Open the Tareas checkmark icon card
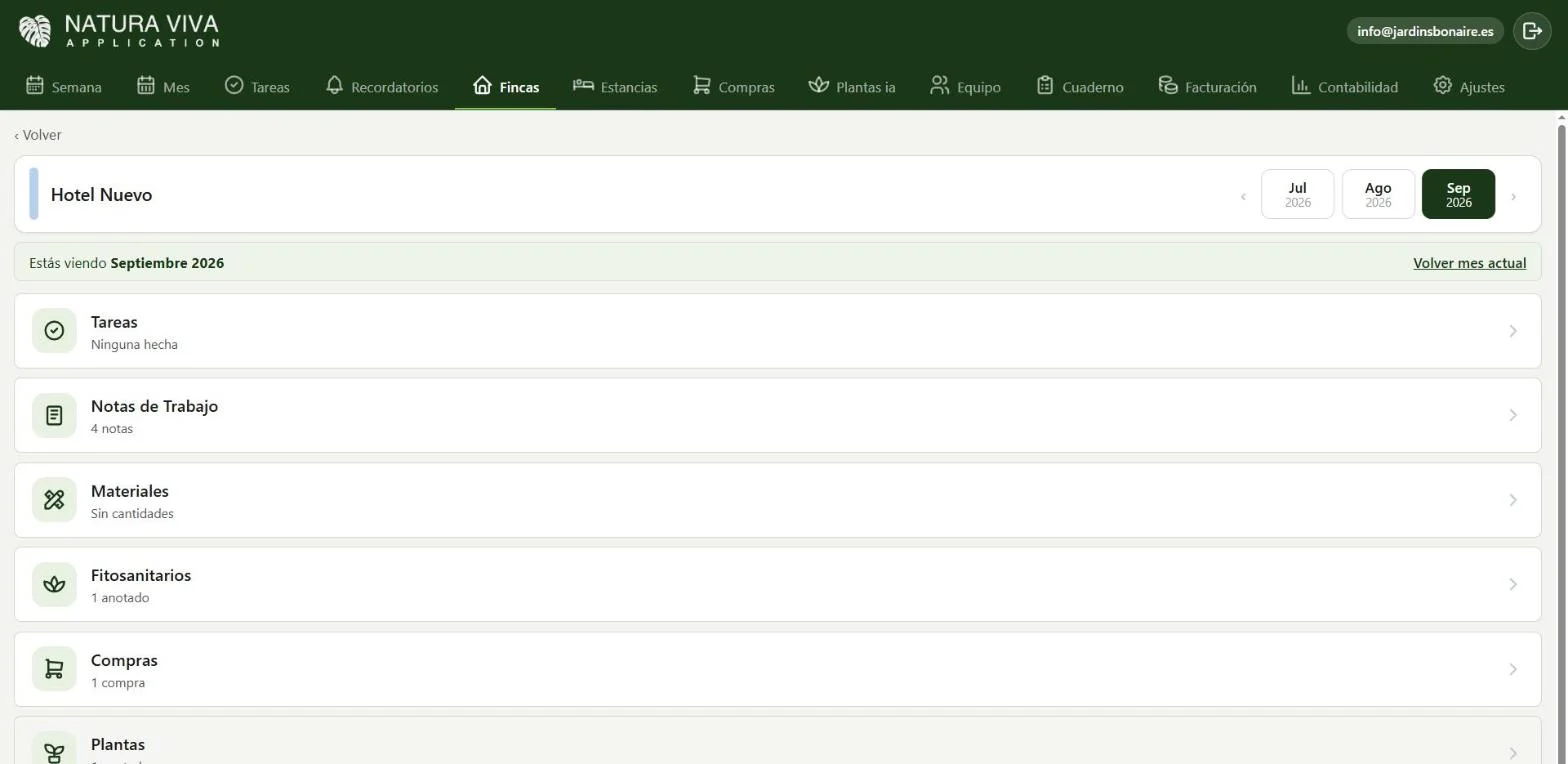The image size is (1568, 764). coord(54,330)
